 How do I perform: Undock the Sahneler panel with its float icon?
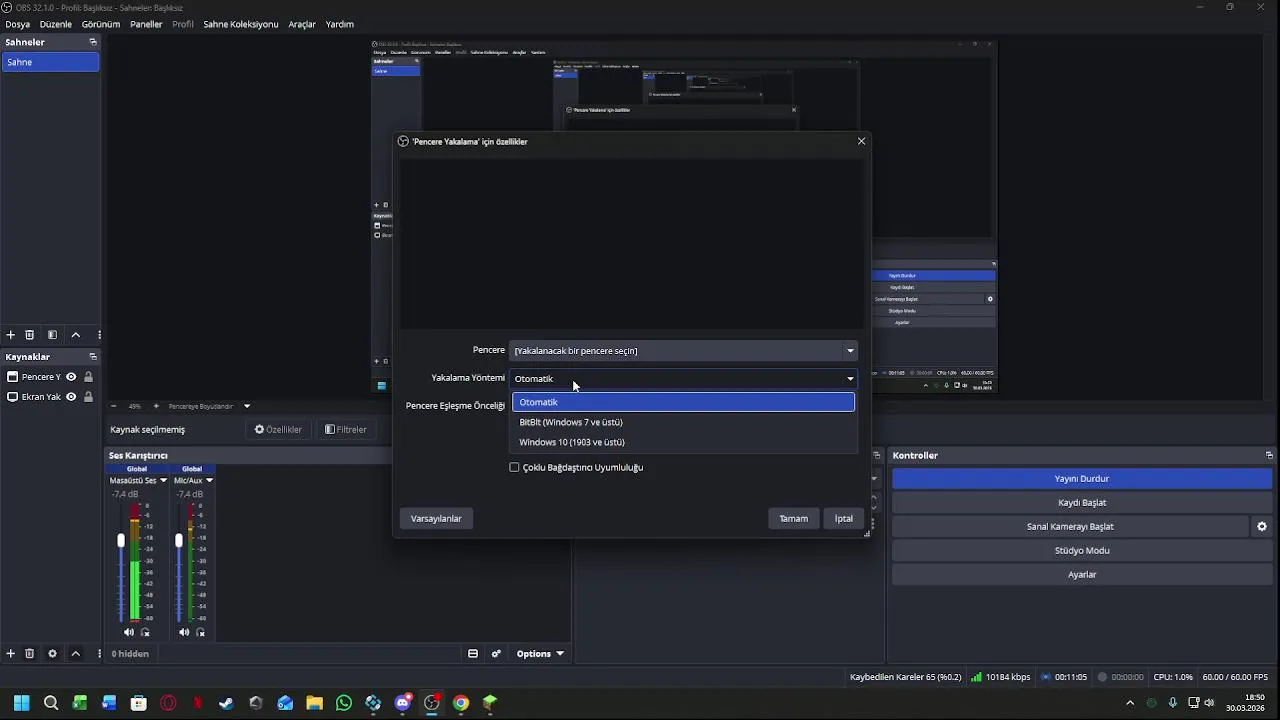(93, 42)
